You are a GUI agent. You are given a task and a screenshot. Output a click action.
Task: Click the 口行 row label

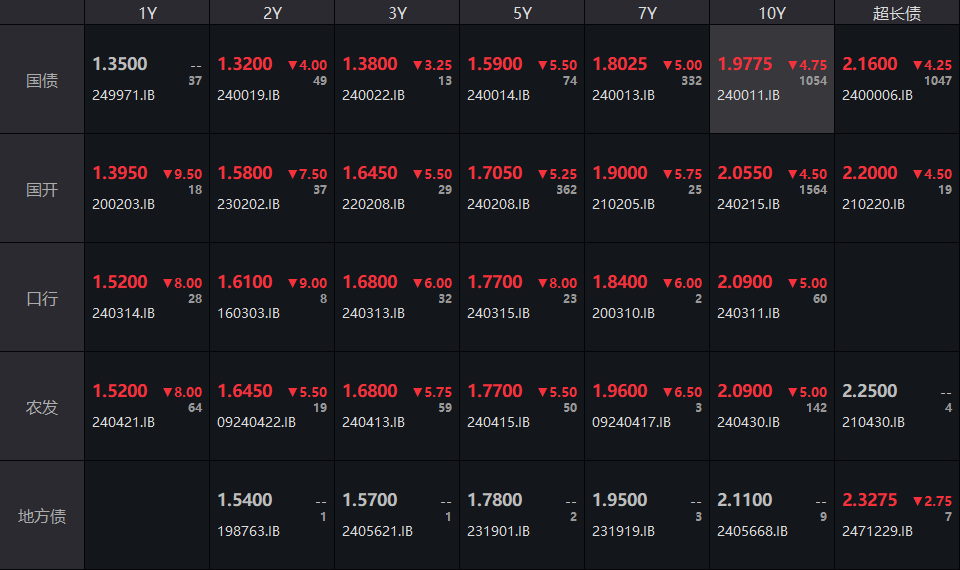(42, 298)
